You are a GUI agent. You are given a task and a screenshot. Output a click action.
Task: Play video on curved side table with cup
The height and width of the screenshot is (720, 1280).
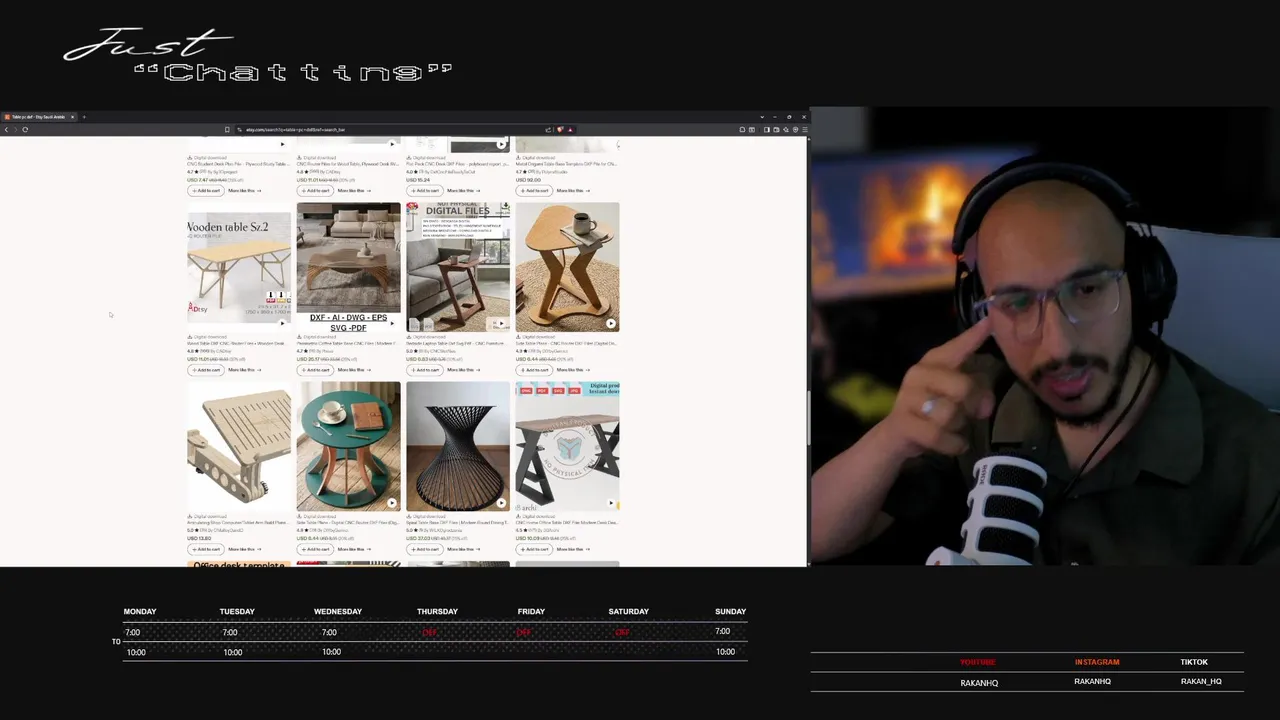611,323
